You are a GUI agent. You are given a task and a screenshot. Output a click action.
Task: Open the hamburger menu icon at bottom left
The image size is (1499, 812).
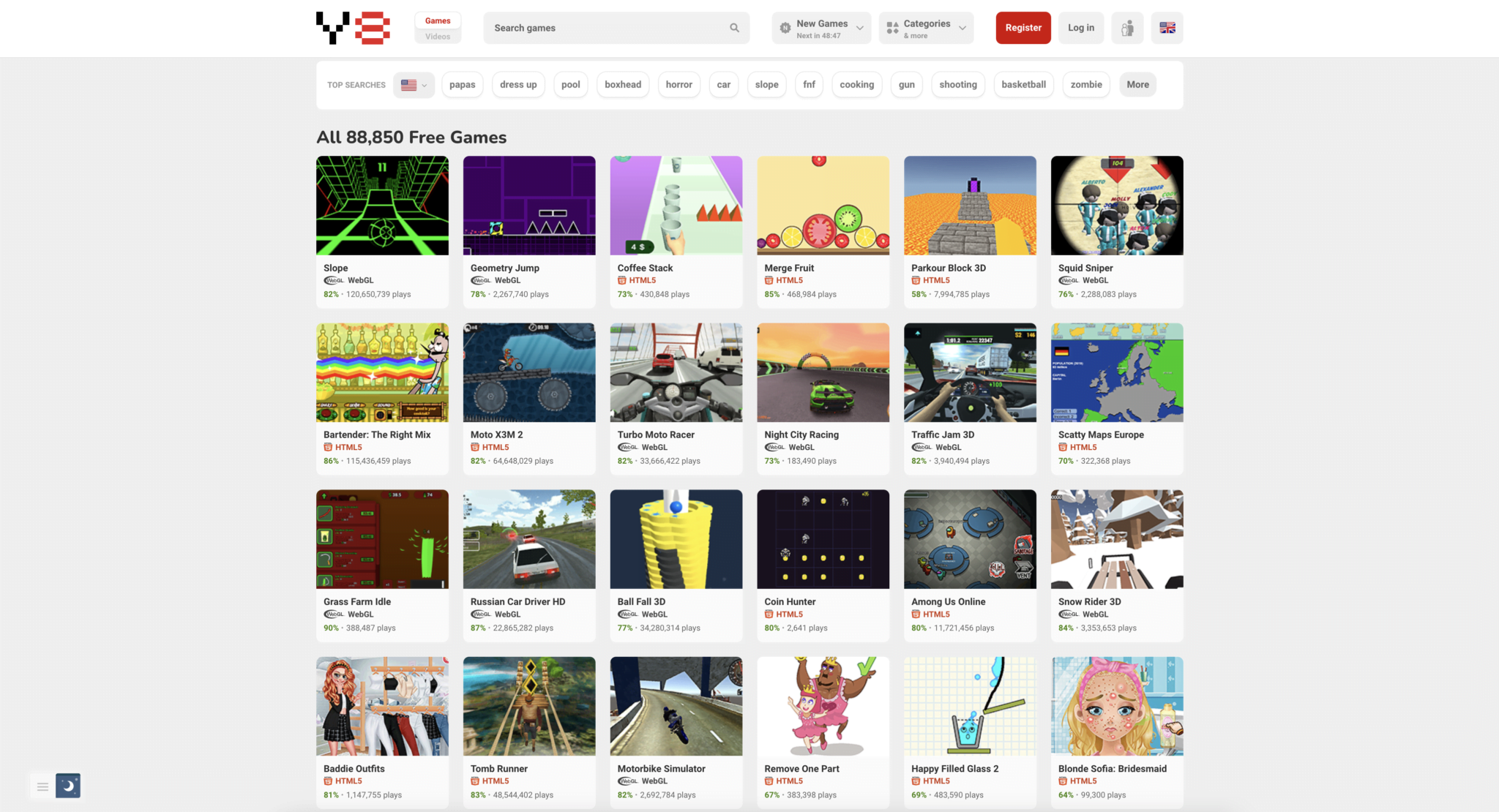(42, 786)
